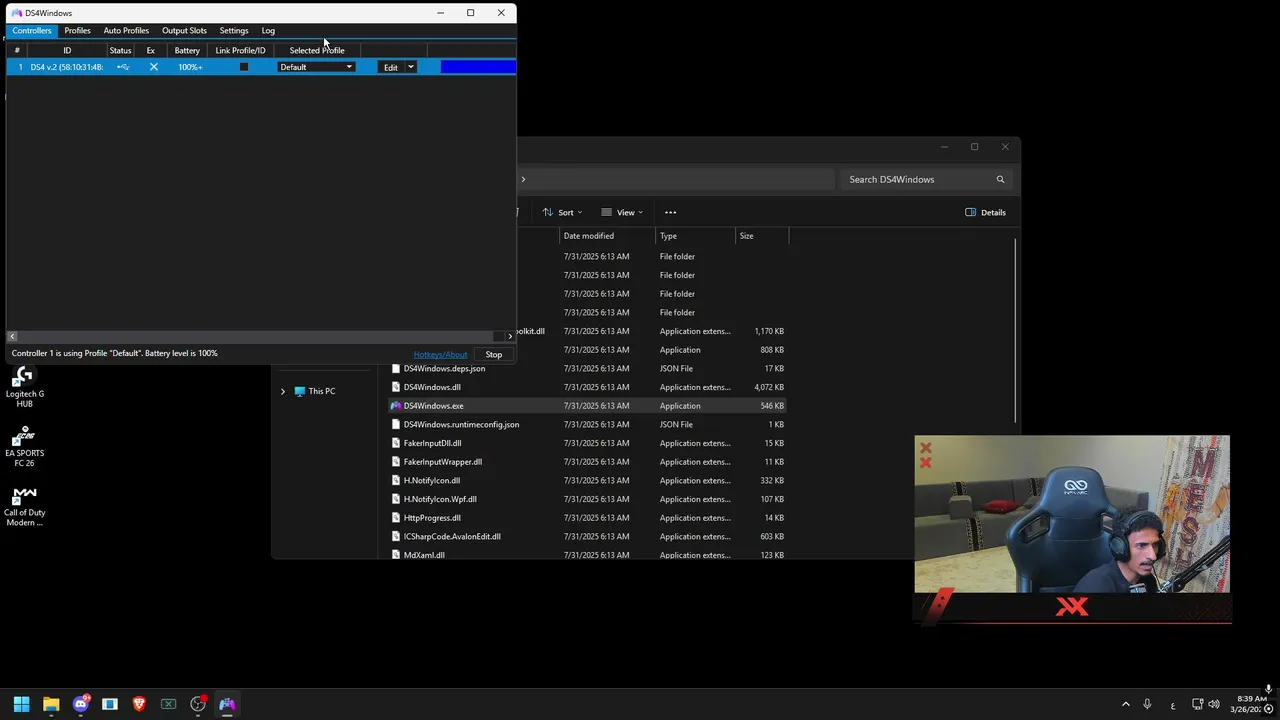
Task: Open the Call of Duty Modern desktop shortcut
Action: [25, 506]
